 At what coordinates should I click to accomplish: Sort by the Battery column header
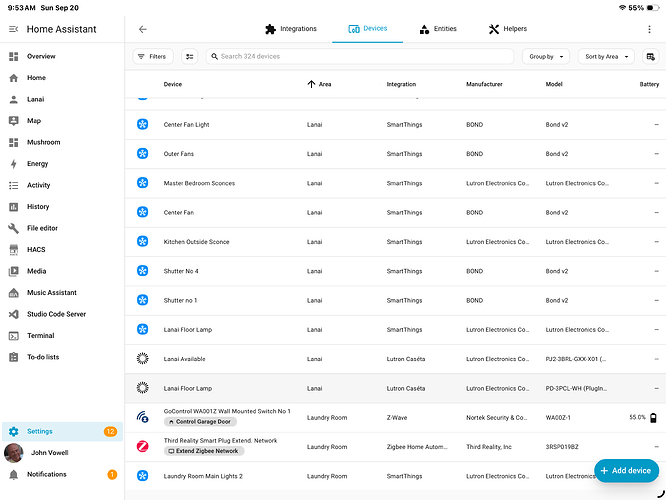coord(649,84)
